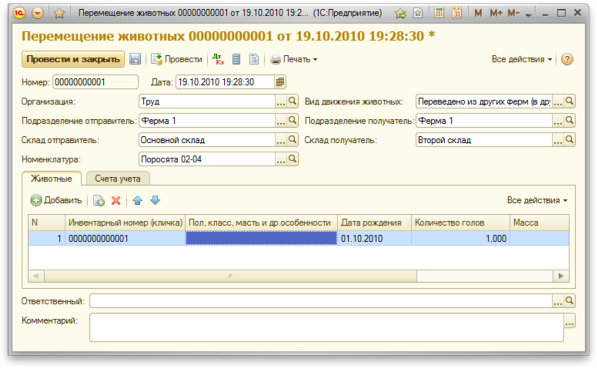Click the M- memory subtract button

tap(513, 13)
